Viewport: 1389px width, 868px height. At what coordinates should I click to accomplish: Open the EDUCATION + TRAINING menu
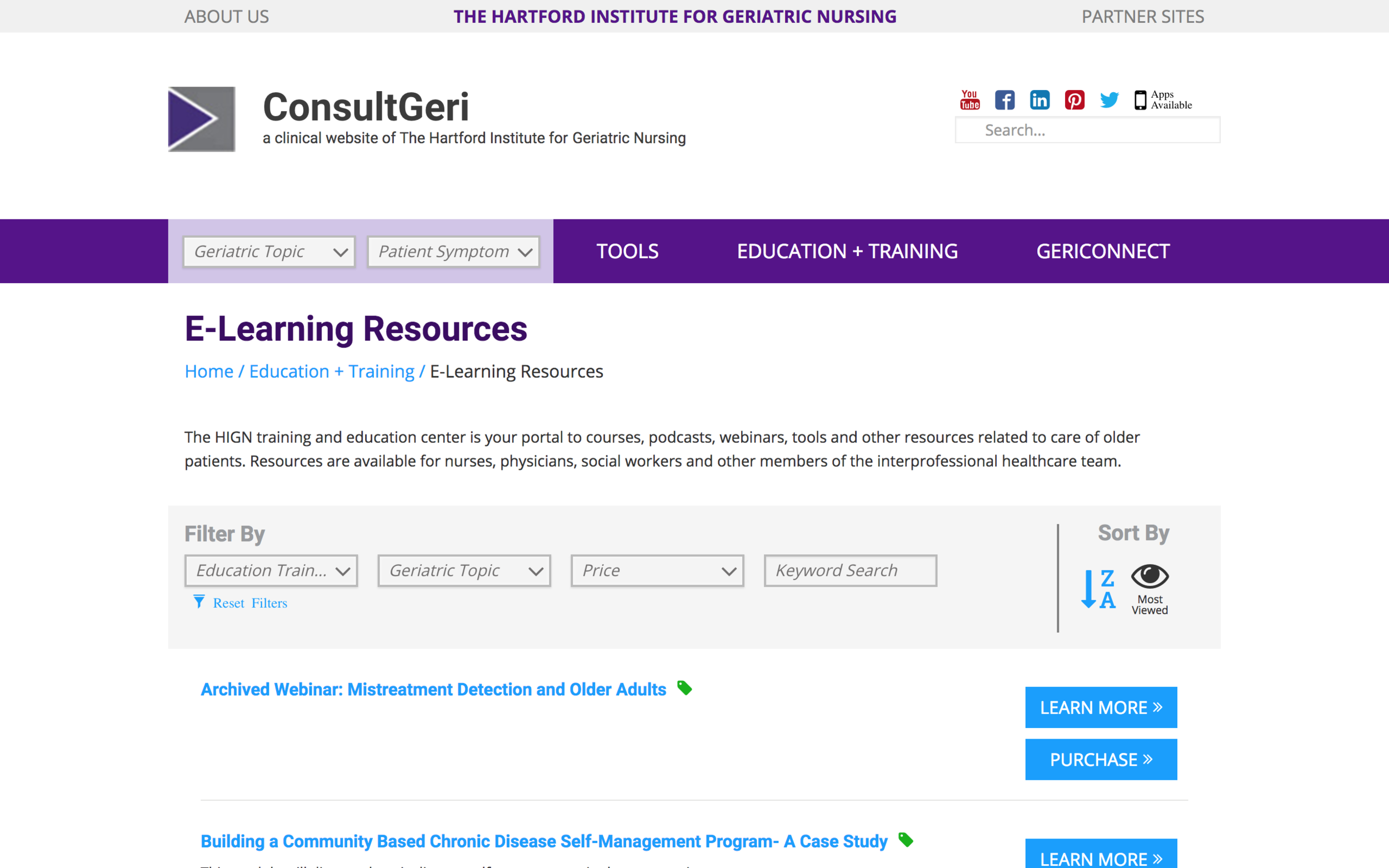point(847,252)
